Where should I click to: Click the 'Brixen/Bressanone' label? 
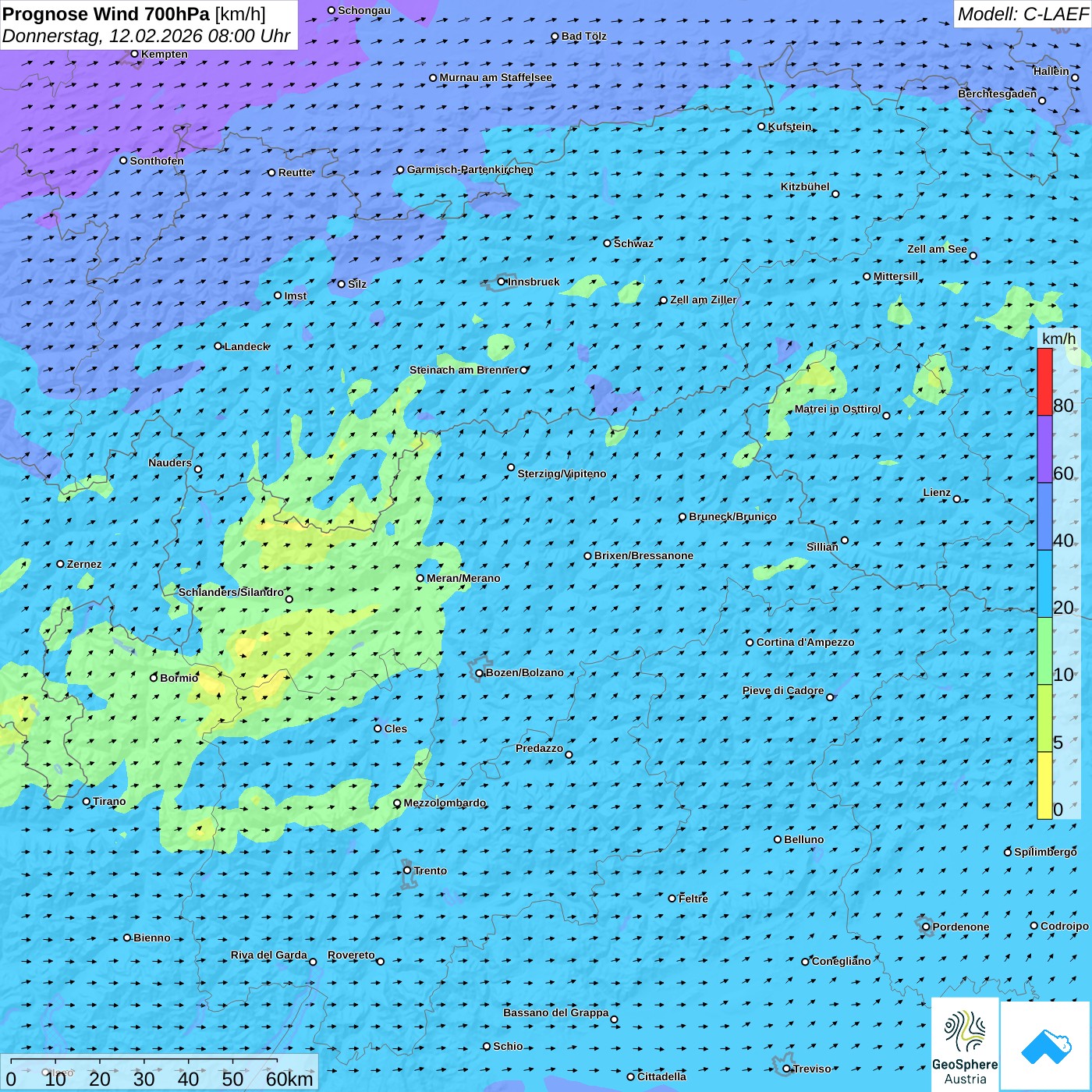pyautogui.click(x=644, y=555)
